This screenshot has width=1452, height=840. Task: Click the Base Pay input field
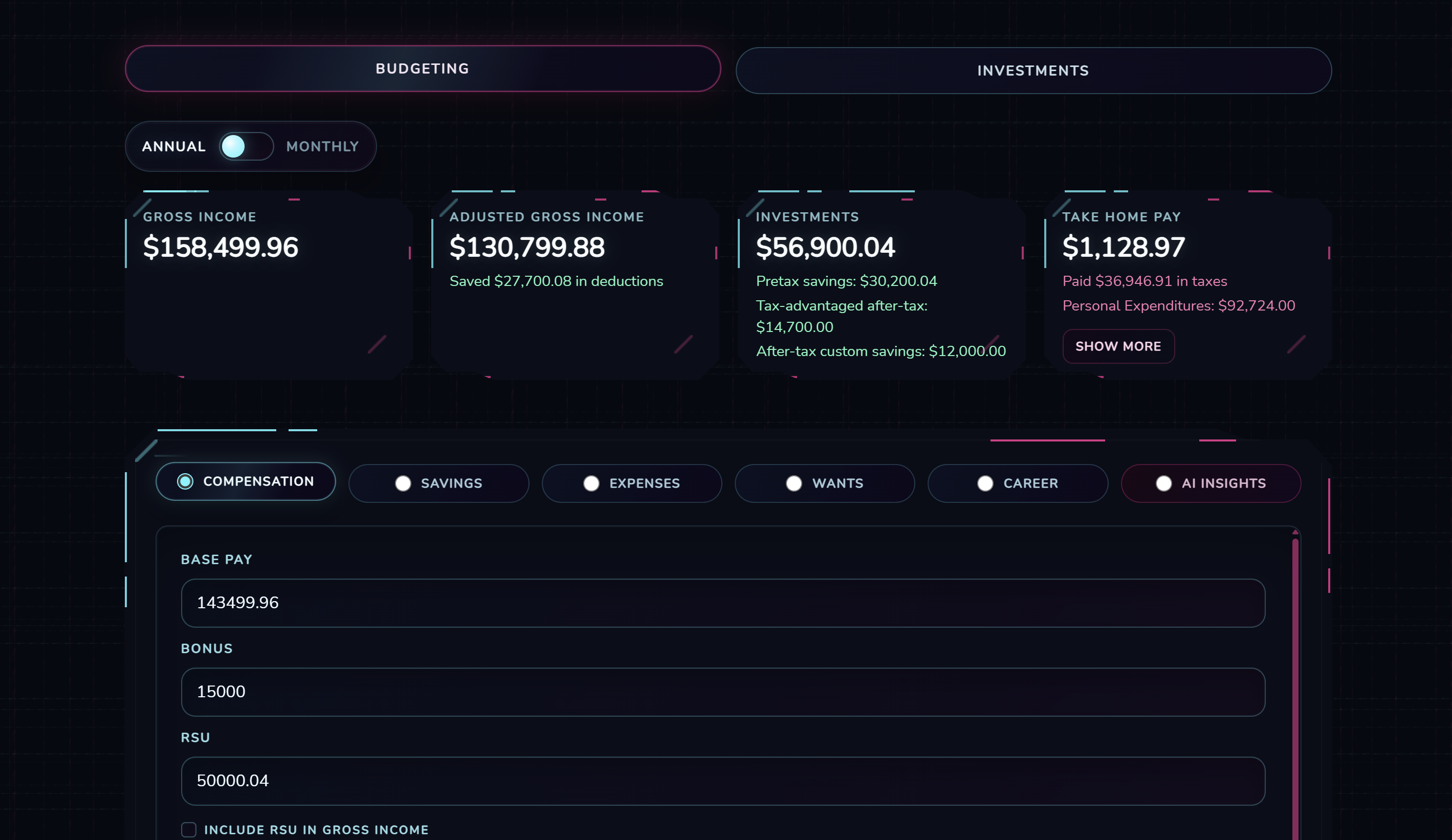(x=722, y=603)
